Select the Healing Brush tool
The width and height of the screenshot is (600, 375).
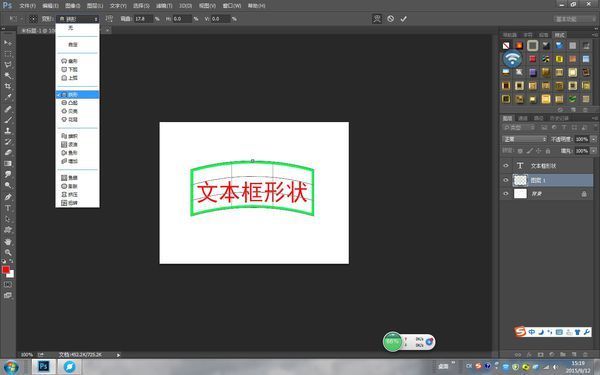click(8, 109)
